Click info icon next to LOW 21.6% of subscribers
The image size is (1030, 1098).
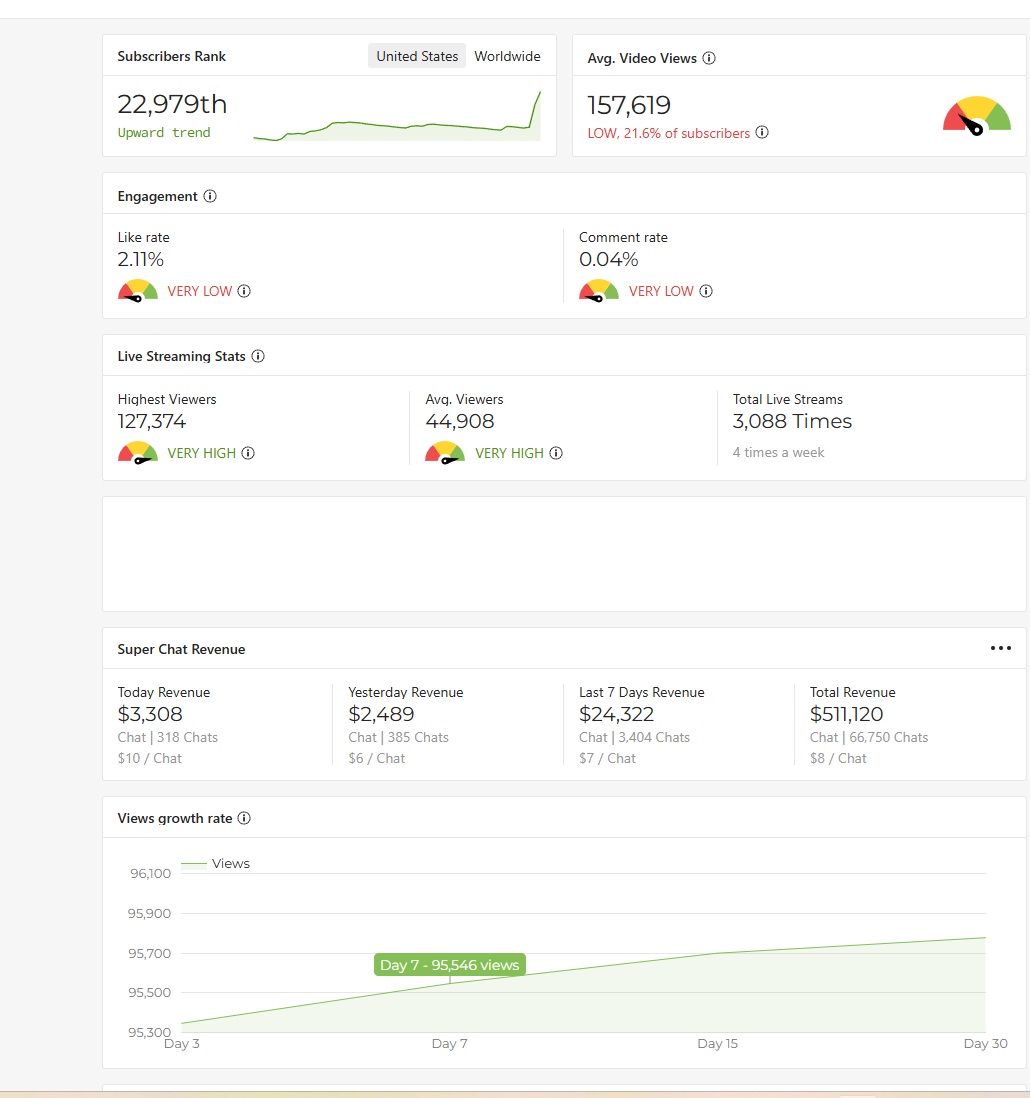click(x=762, y=132)
